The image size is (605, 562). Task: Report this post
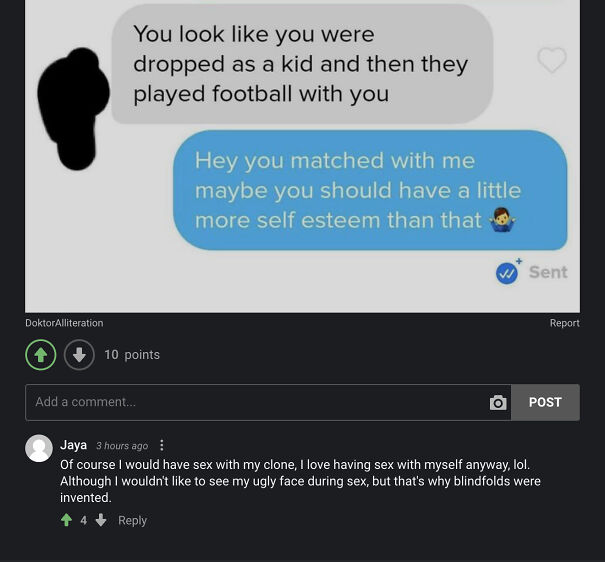[x=564, y=323]
